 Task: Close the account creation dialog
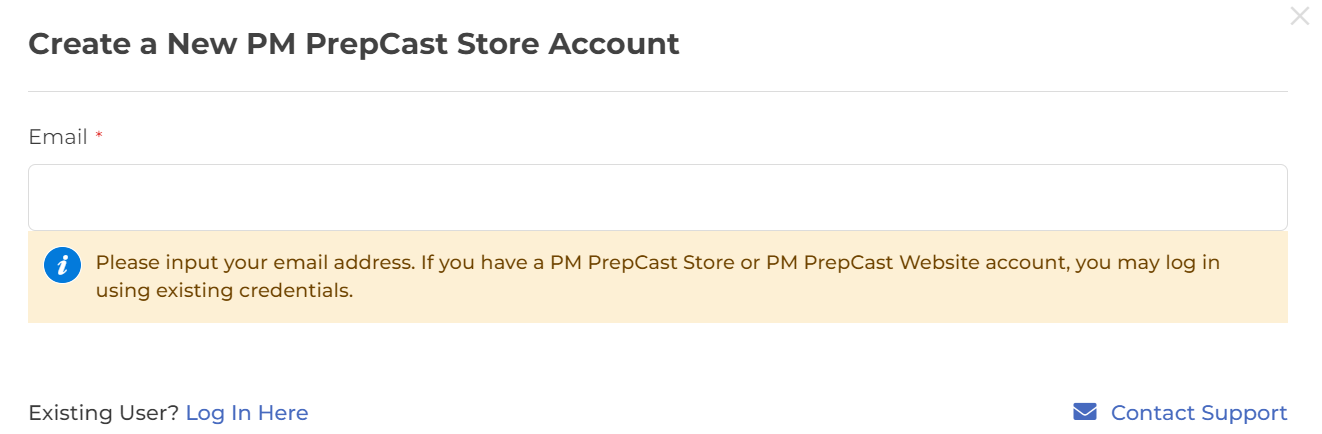(x=1299, y=16)
